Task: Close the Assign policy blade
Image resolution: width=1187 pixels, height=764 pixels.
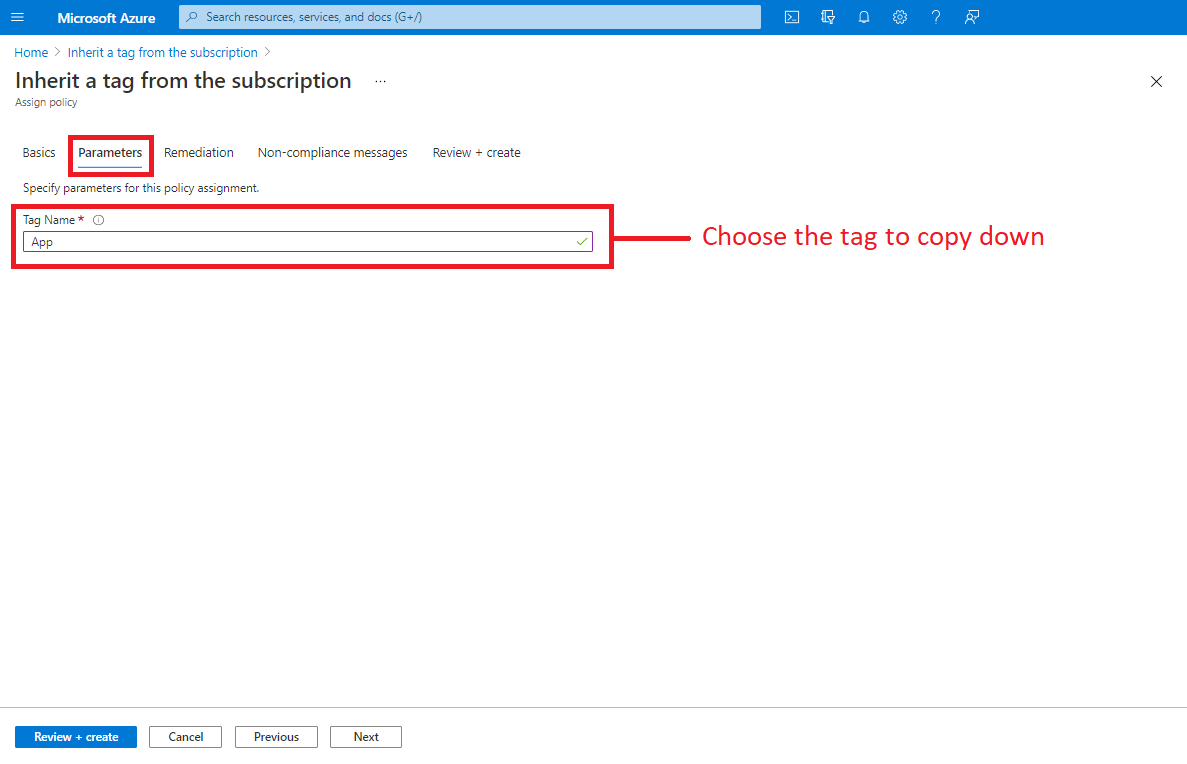Action: click(1156, 82)
